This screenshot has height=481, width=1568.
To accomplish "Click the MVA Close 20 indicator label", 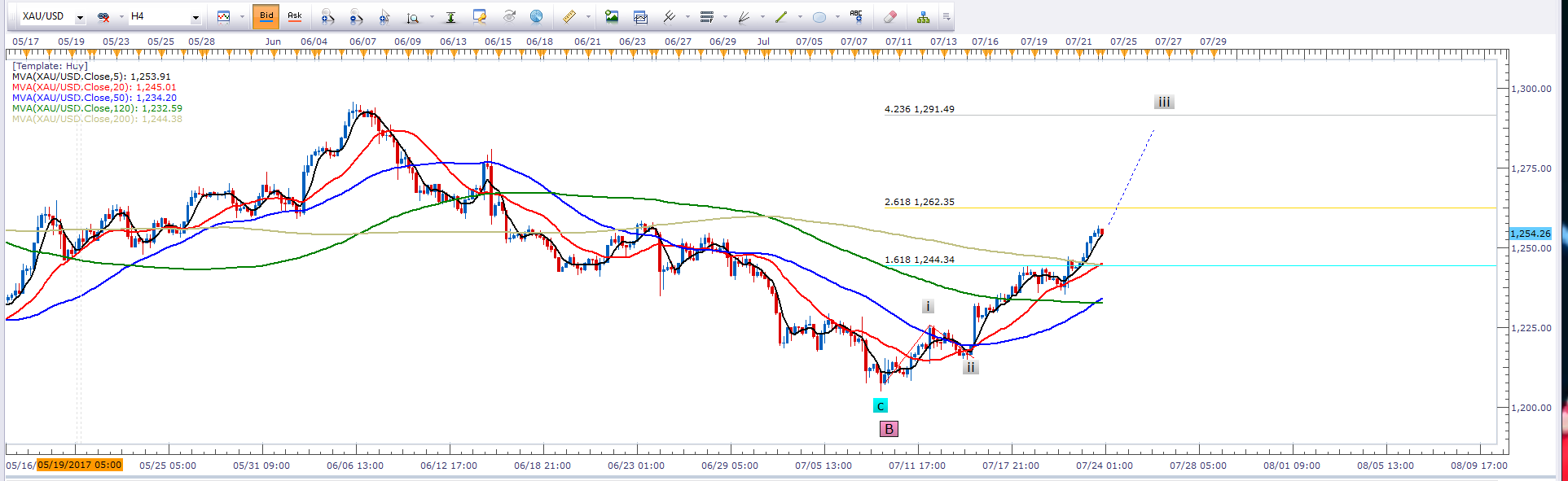I will tap(94, 87).
